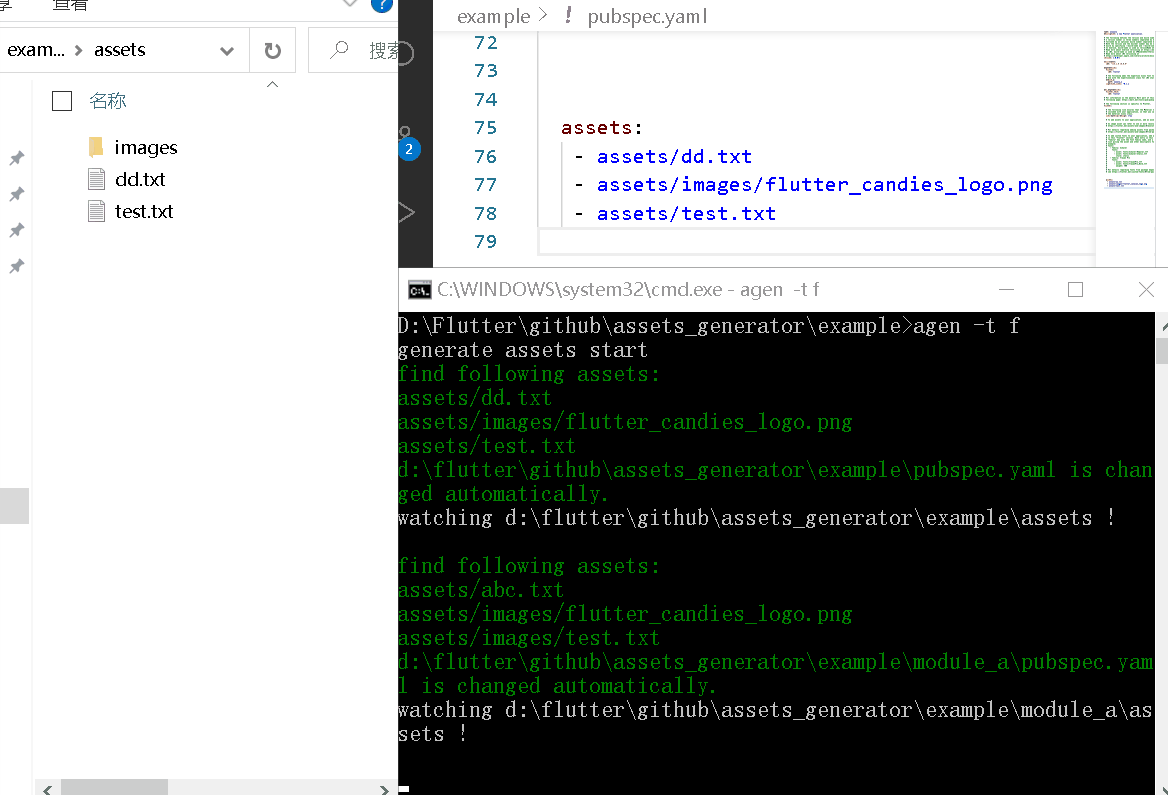Click the blue help question mark icon
Image resolution: width=1168 pixels, height=795 pixels.
(380, 6)
